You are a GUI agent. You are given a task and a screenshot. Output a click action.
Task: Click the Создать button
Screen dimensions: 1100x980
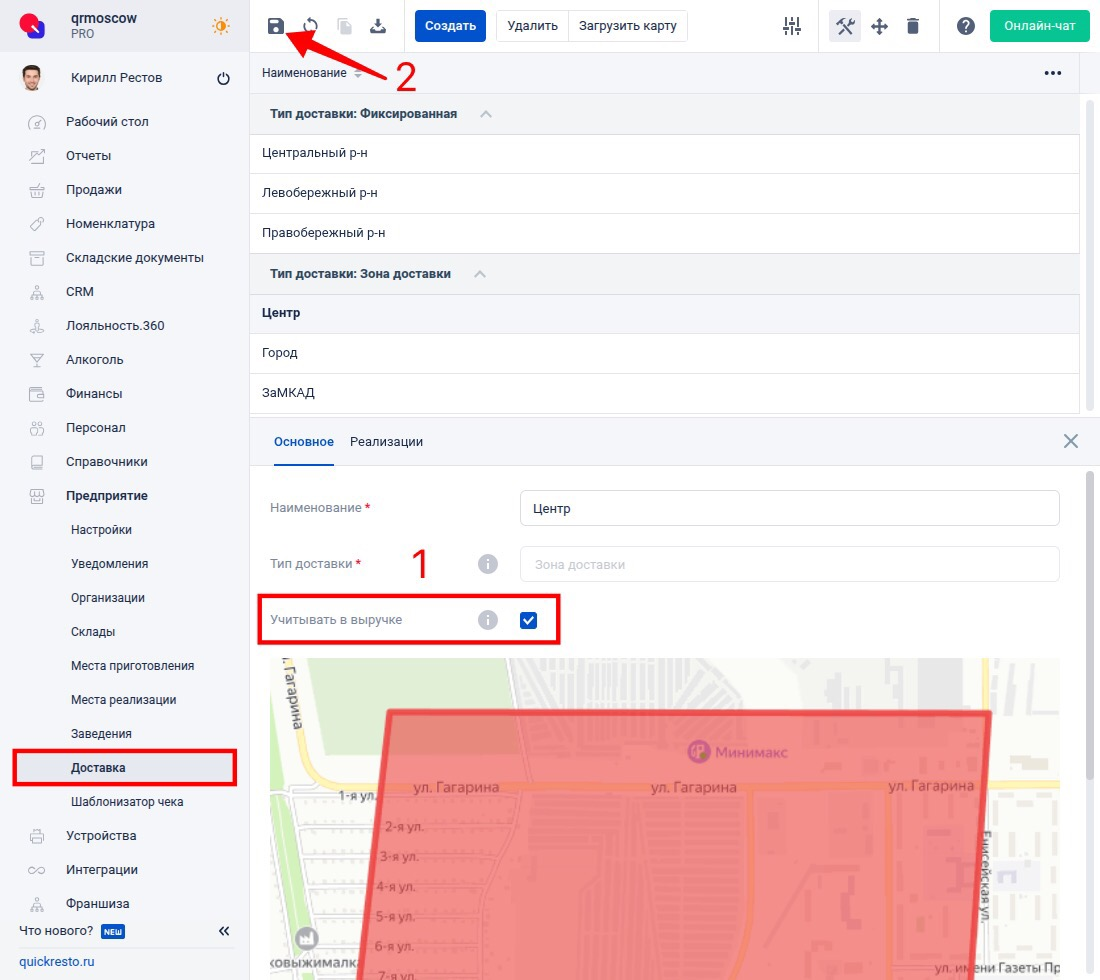tap(450, 26)
